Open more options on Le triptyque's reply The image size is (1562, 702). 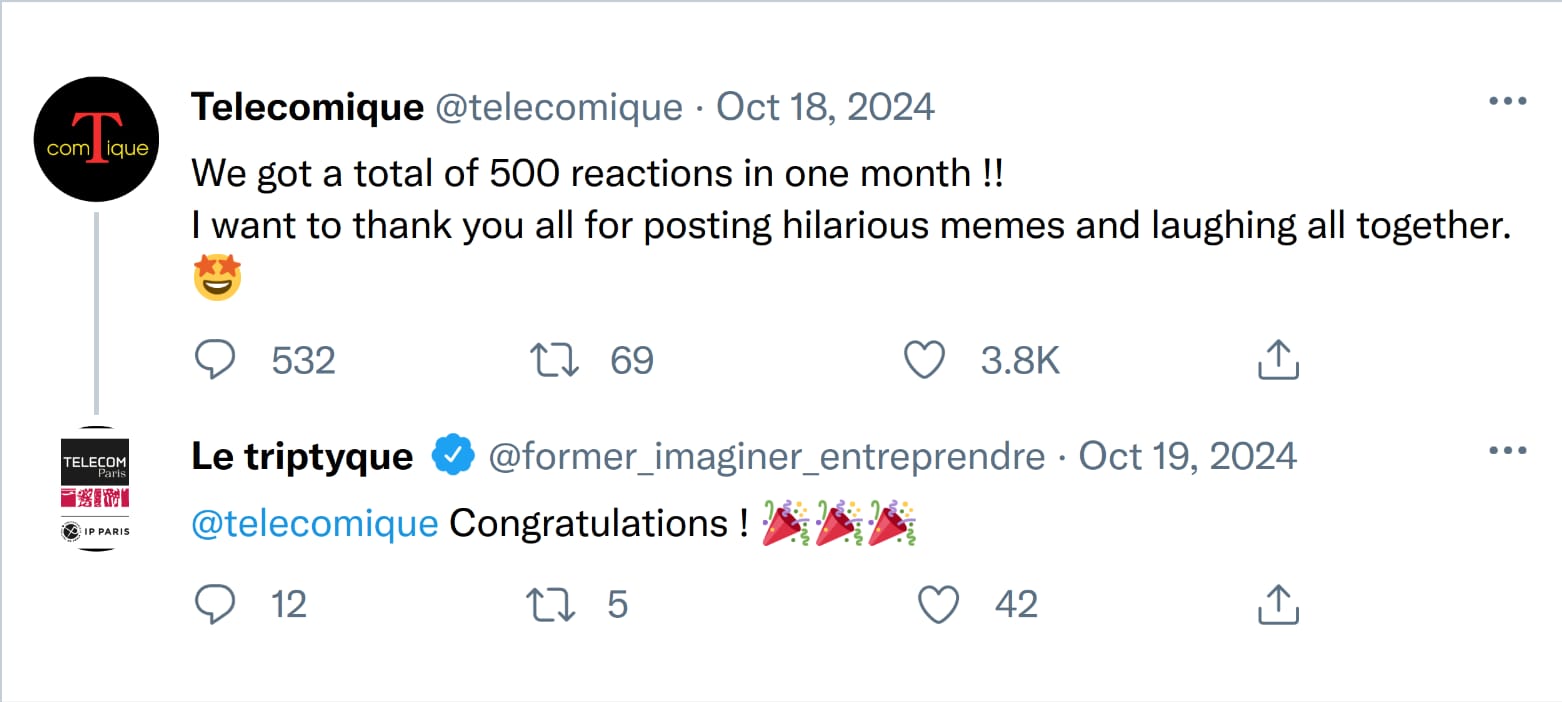tap(1508, 451)
